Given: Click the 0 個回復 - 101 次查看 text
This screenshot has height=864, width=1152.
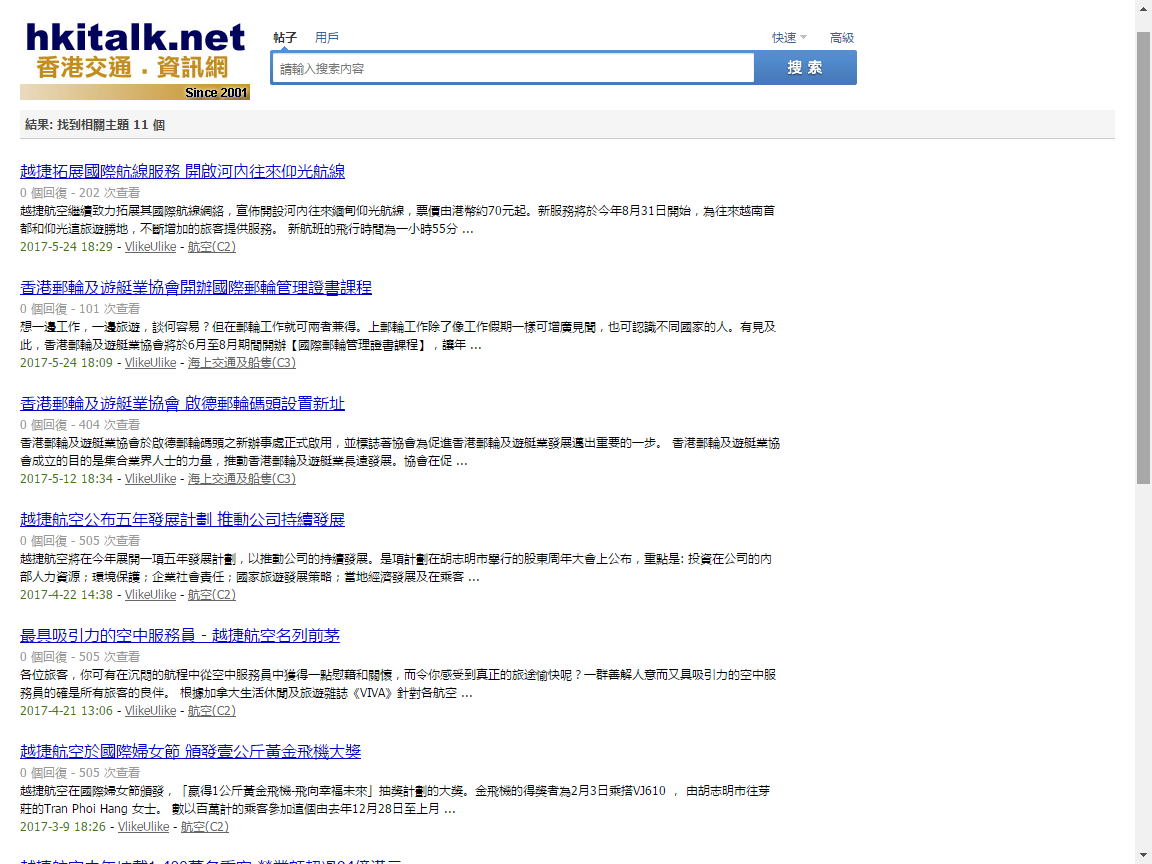Looking at the screenshot, I should (80, 309).
